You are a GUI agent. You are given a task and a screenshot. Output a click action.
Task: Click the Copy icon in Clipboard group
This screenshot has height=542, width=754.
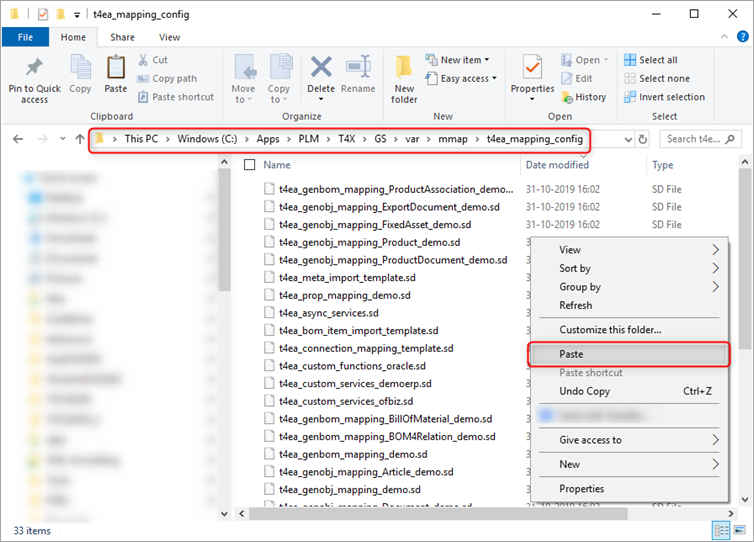pos(80,67)
